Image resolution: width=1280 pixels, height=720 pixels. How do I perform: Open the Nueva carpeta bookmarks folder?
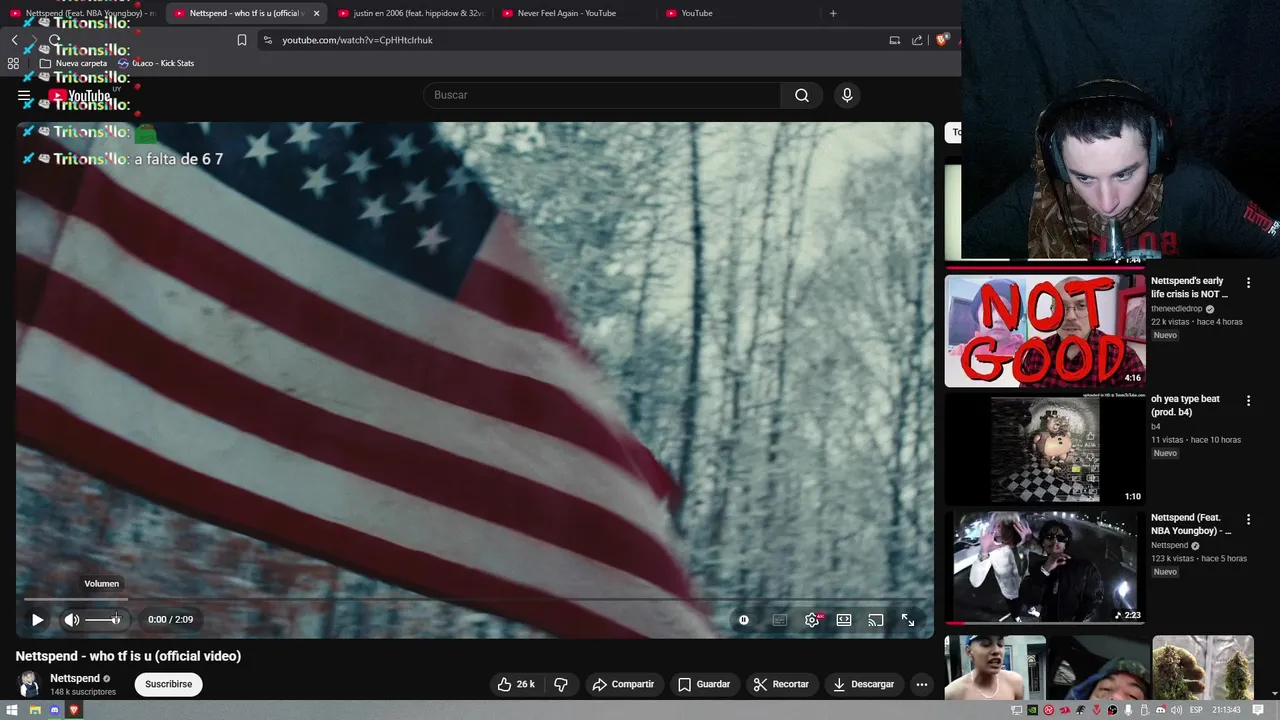pos(73,63)
